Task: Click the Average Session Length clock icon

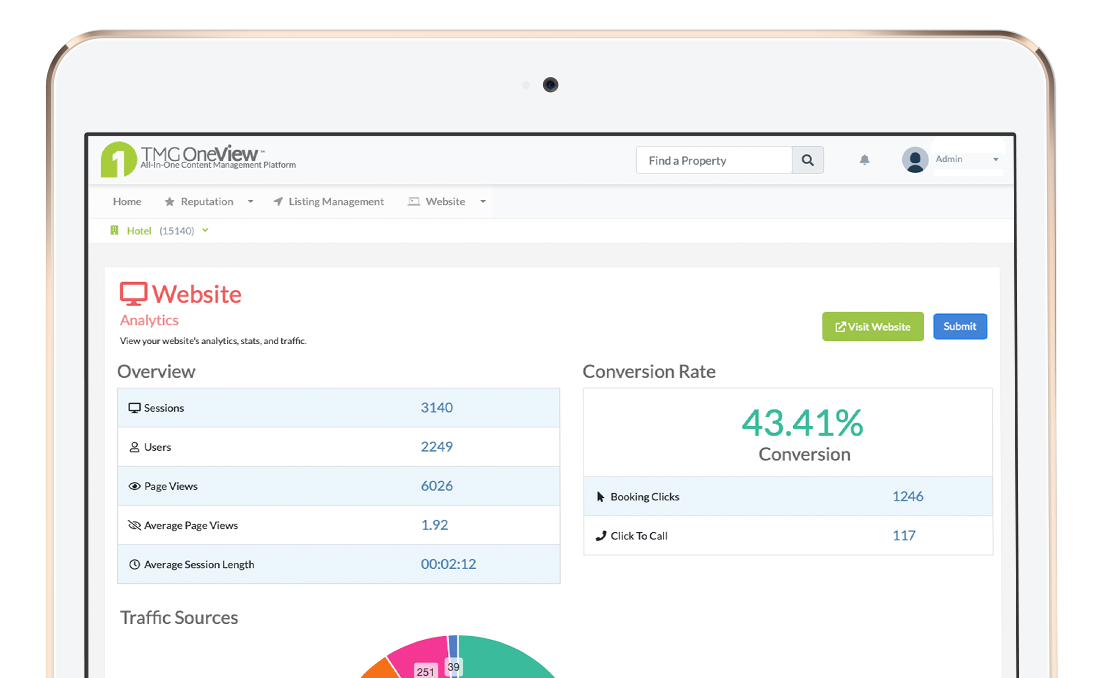Action: click(134, 564)
